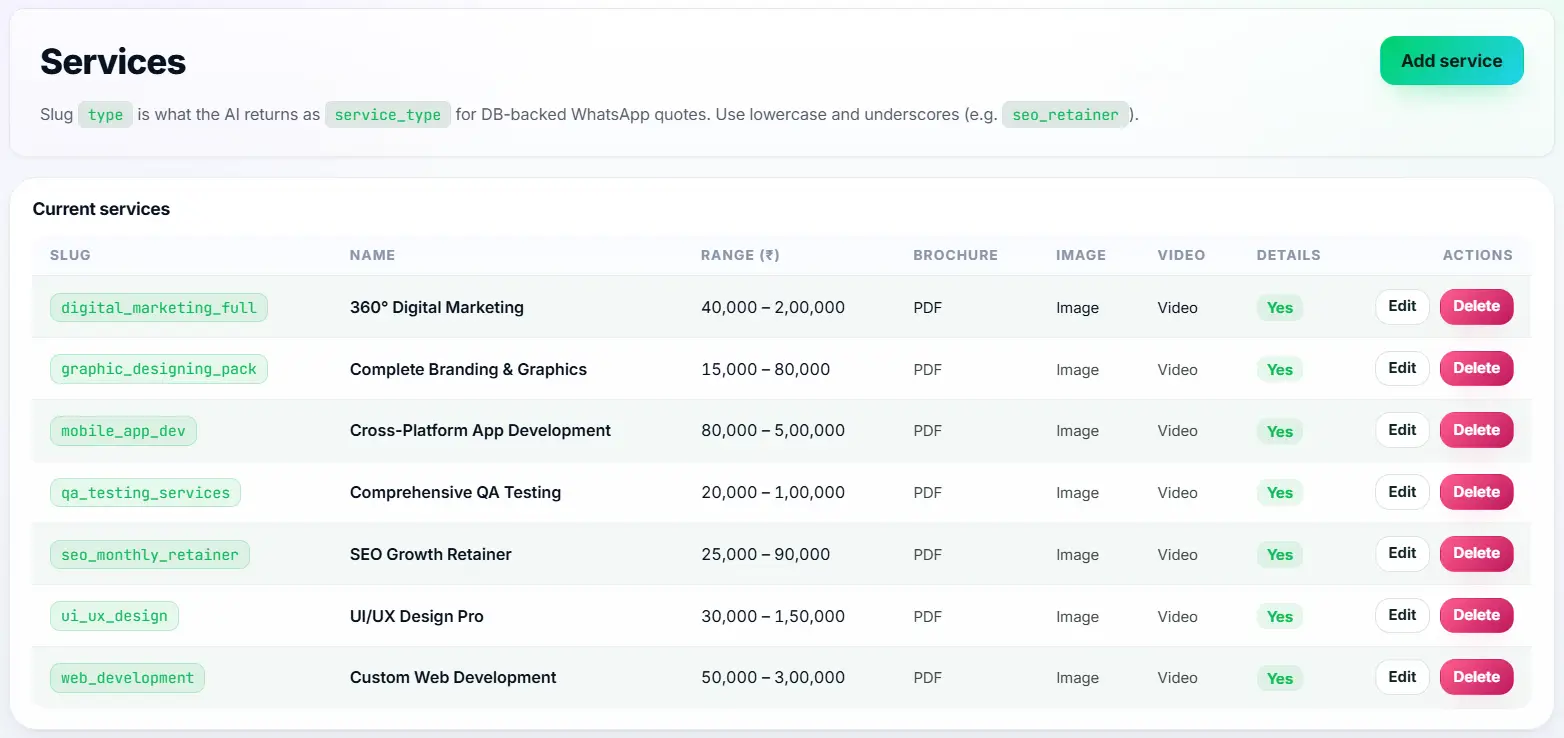
Task: Select the digital_marketing_full slug badge
Action: 159,308
